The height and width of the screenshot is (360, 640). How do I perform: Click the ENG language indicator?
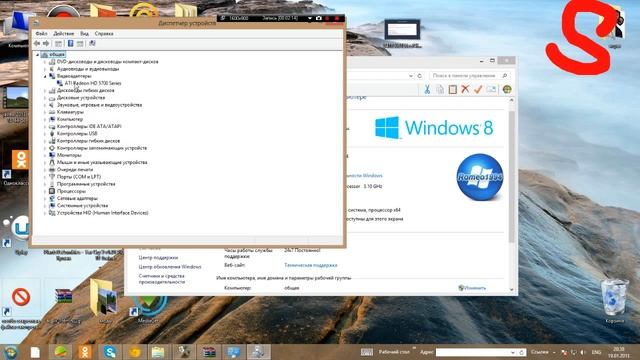[x=596, y=352]
